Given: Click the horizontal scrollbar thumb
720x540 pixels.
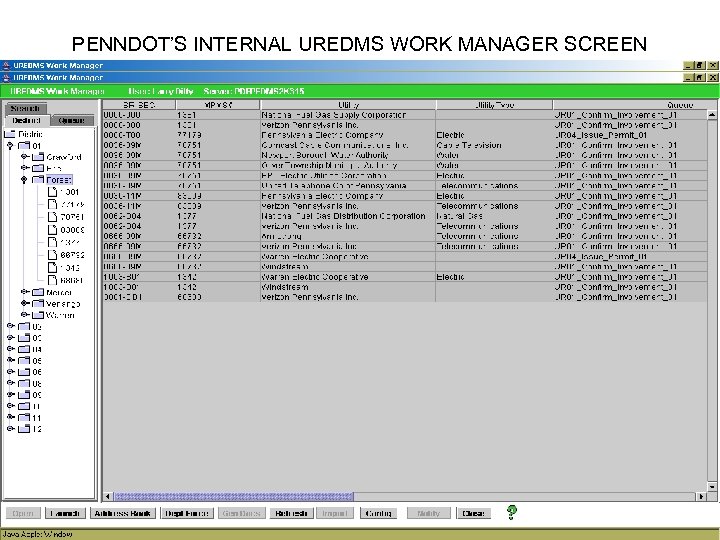Looking at the screenshot, I should (x=233, y=496).
